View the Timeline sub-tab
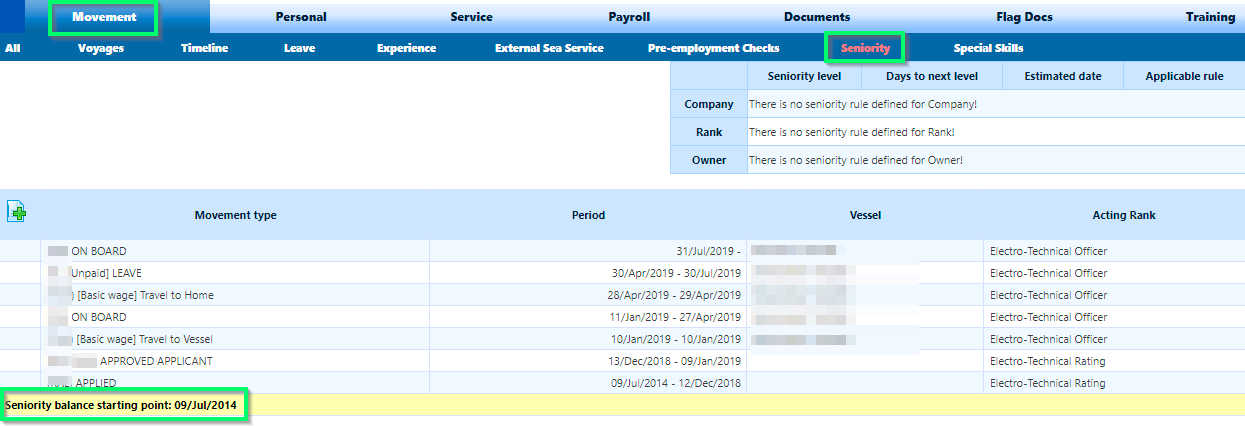The width and height of the screenshot is (1245, 426). (x=204, y=48)
